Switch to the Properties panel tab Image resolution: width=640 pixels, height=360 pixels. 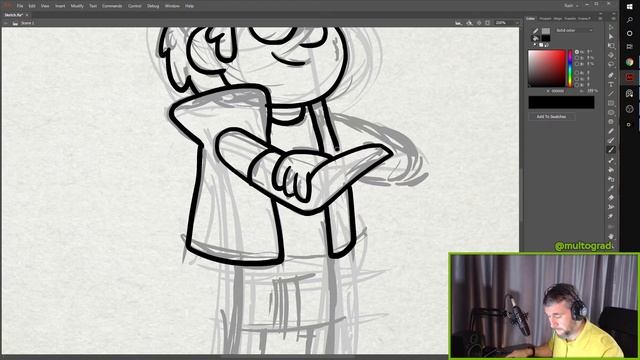(x=545, y=18)
